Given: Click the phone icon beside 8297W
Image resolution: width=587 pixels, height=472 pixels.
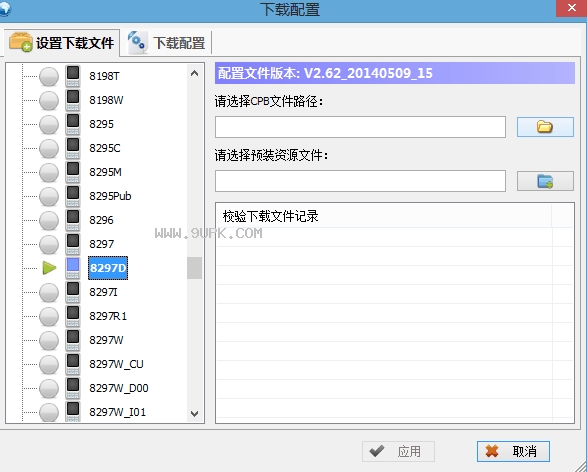Looking at the screenshot, I should pyautogui.click(x=73, y=340).
